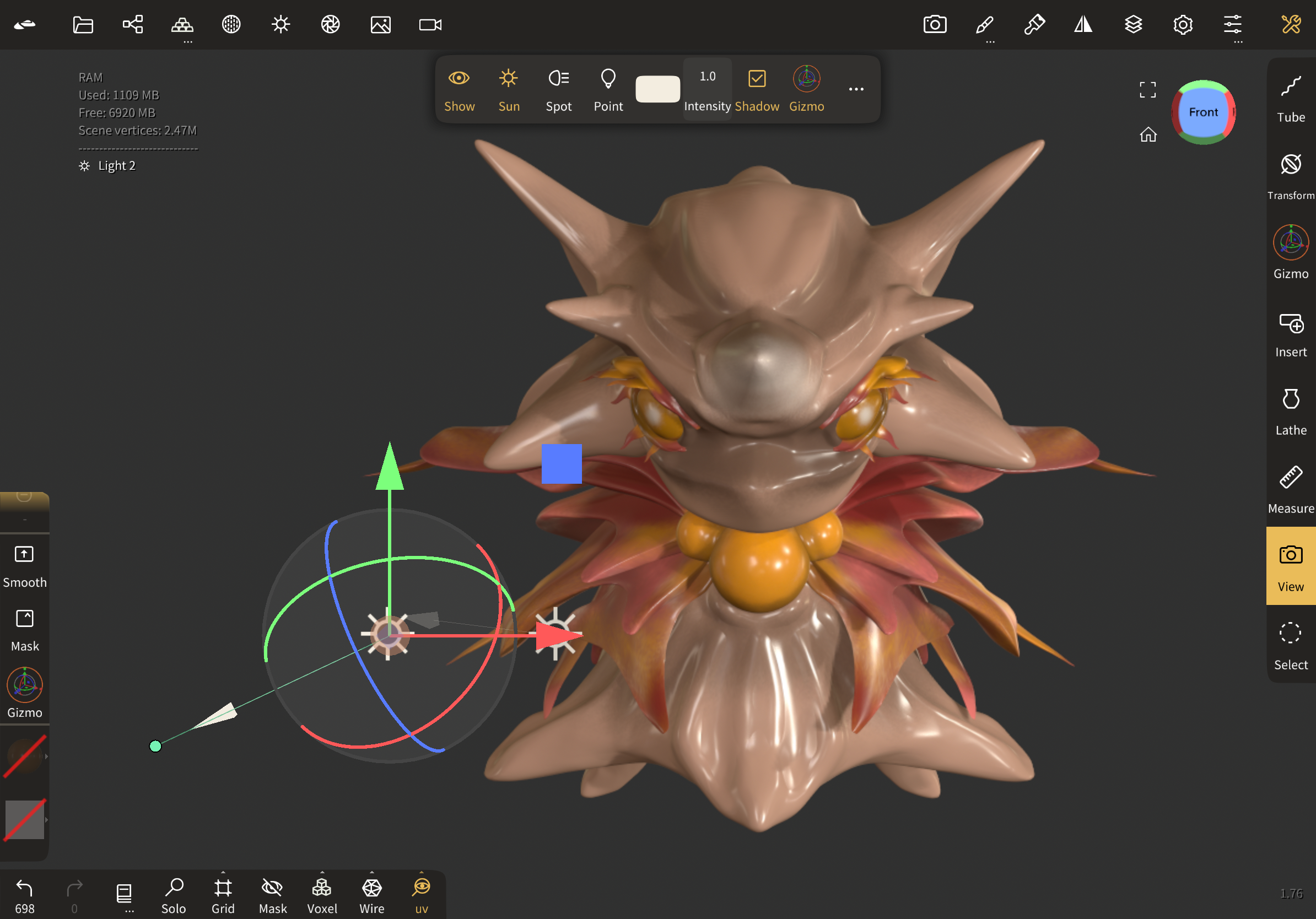The height and width of the screenshot is (919, 1316).
Task: Click the teal light target point
Action: tap(155, 745)
